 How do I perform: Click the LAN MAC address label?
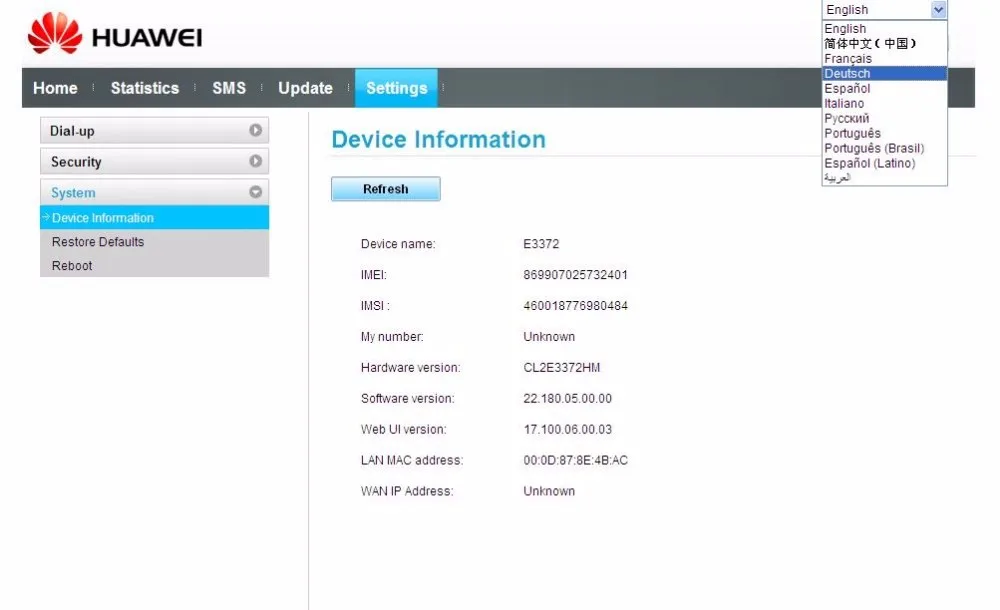pos(412,460)
